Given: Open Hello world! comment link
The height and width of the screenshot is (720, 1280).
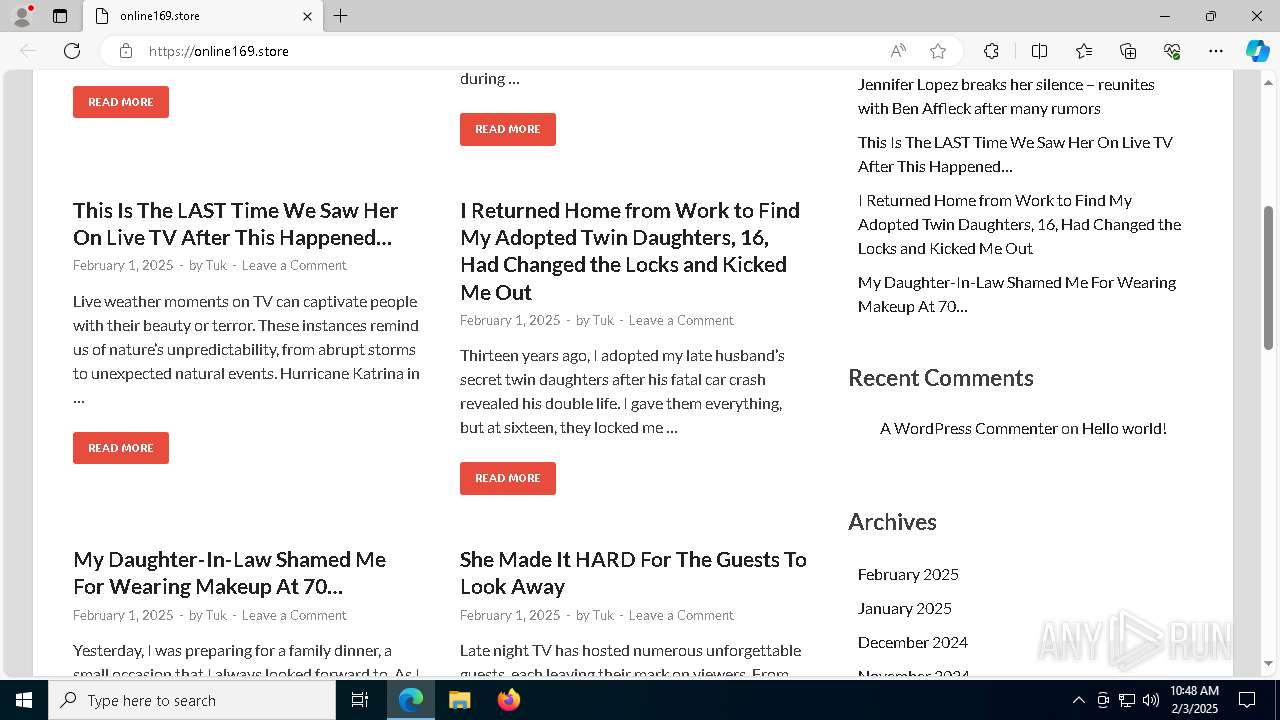Looking at the screenshot, I should (x=1124, y=428).
